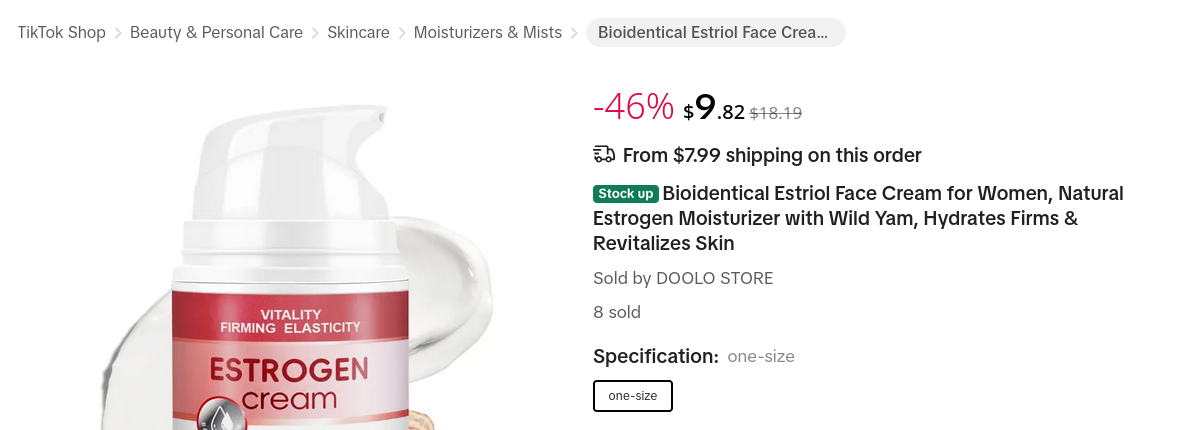Select the one-size specification option
Image resolution: width=1187 pixels, height=430 pixels.
(x=633, y=396)
